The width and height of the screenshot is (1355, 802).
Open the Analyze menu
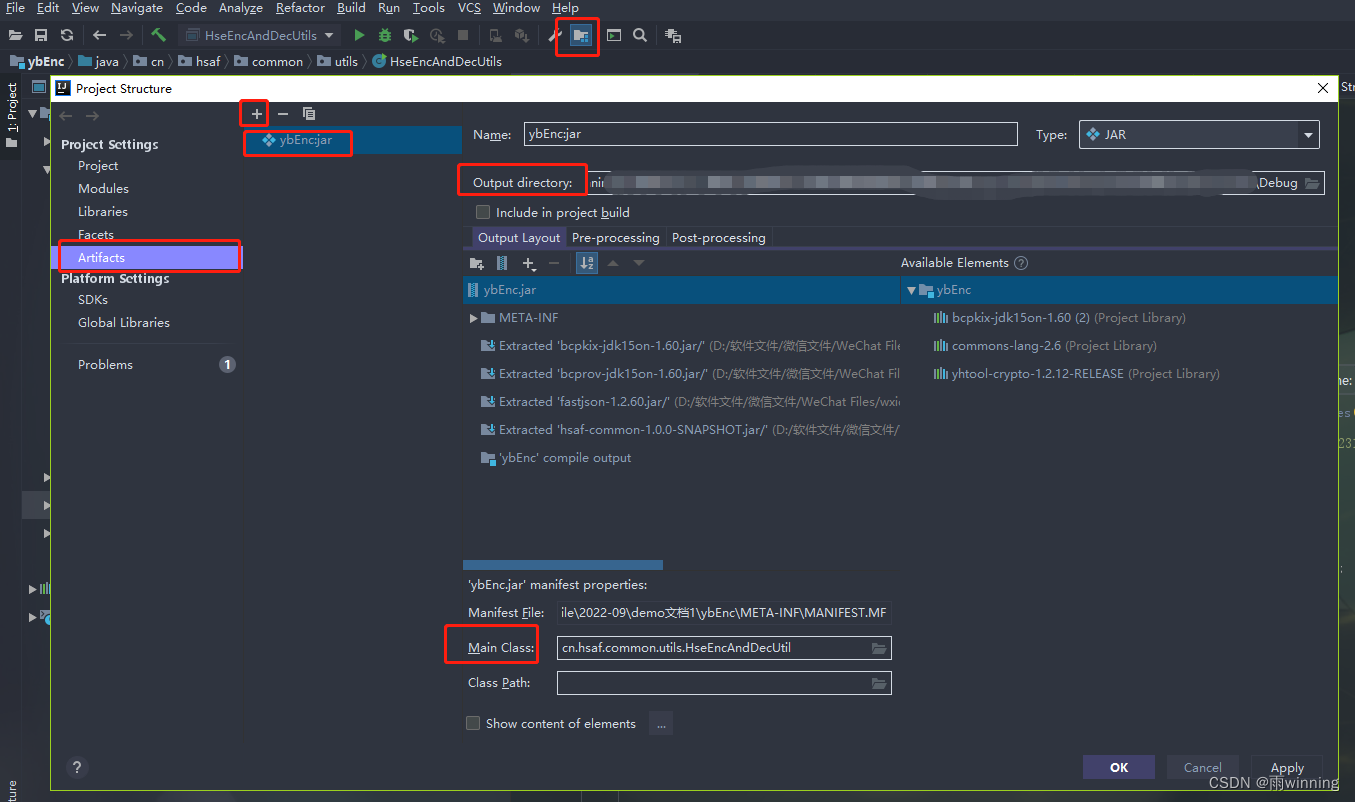[240, 8]
